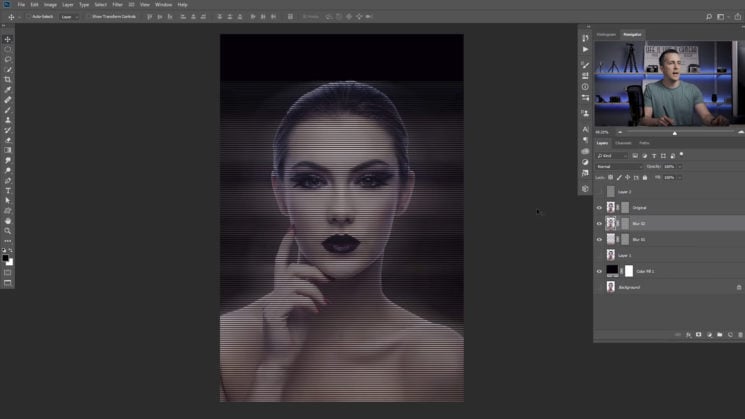Image resolution: width=745 pixels, height=419 pixels.
Task: Open the Auto-Select Layer dropdown
Action: [68, 17]
